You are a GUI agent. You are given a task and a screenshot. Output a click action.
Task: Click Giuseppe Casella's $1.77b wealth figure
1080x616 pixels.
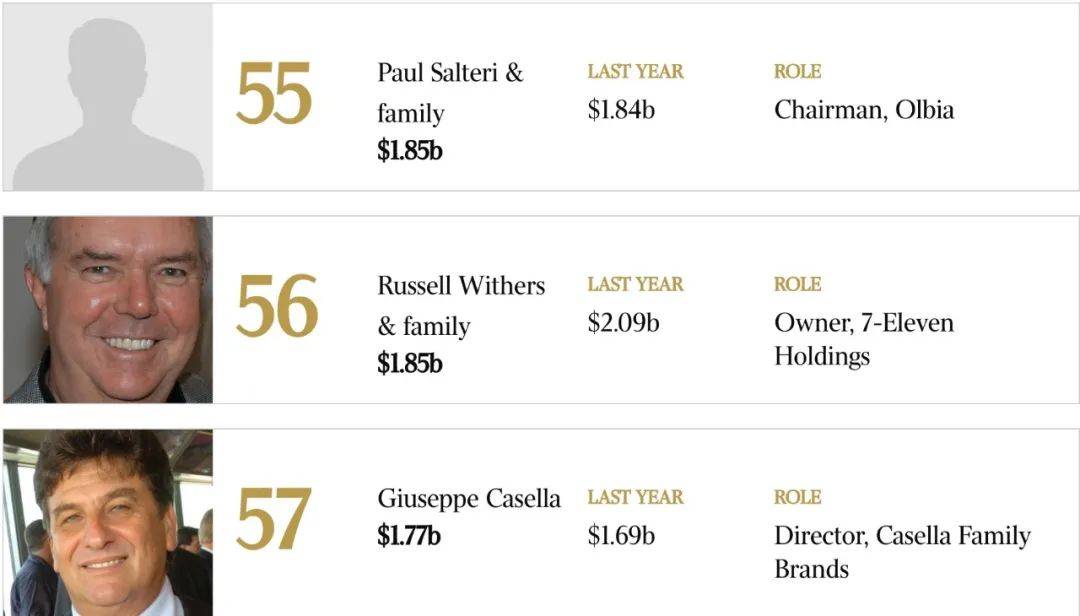[x=408, y=535]
